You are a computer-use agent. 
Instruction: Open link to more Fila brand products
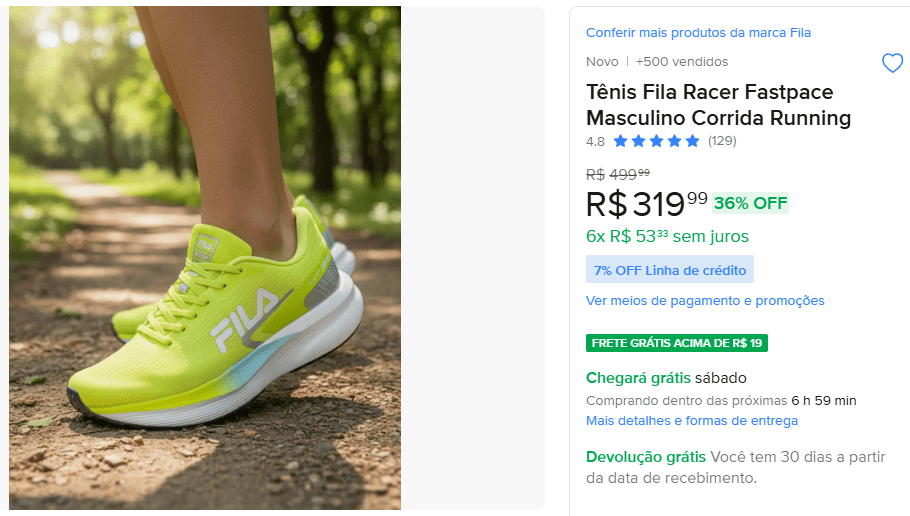[x=698, y=33]
